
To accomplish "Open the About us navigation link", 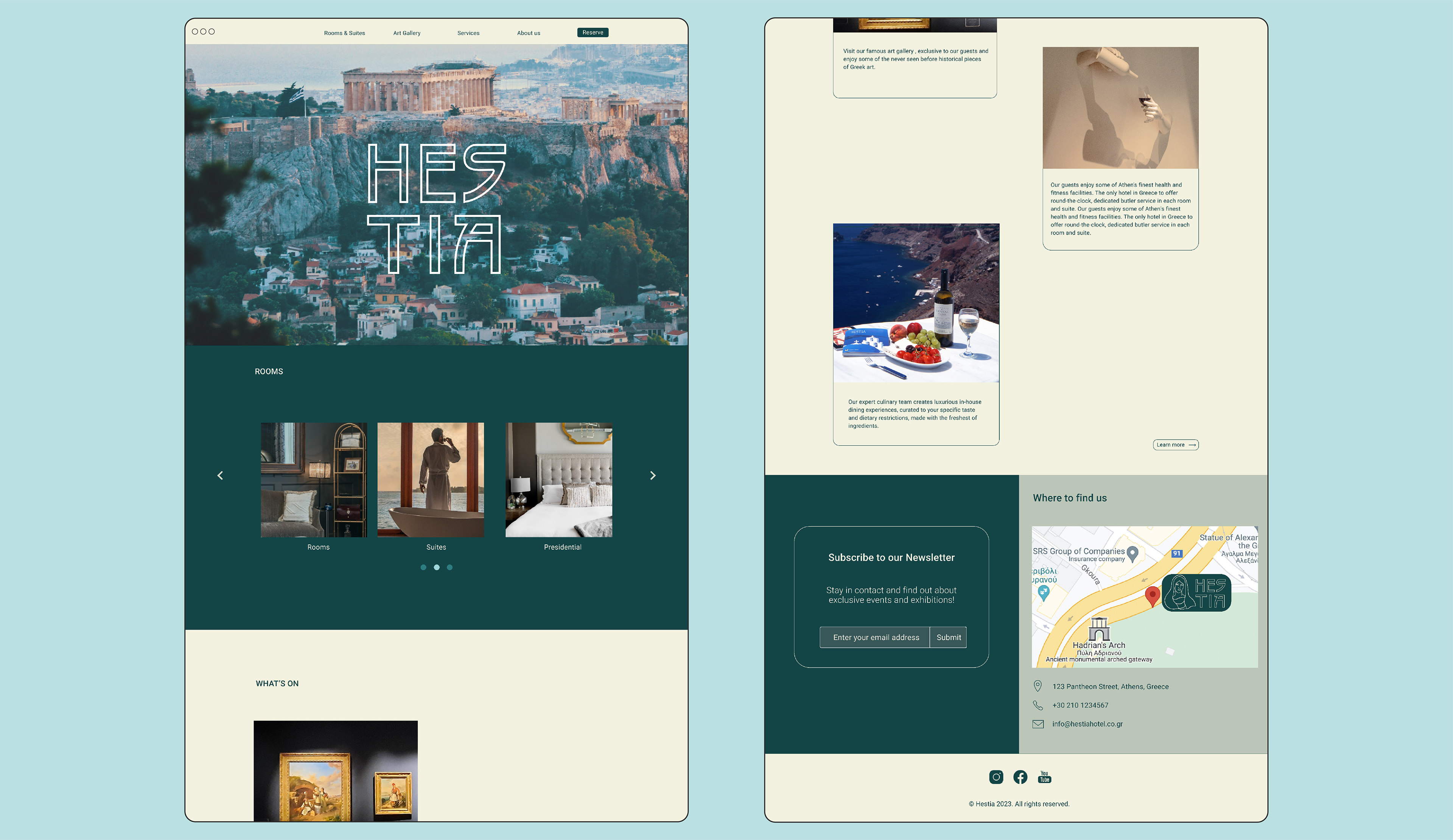I will tap(528, 33).
